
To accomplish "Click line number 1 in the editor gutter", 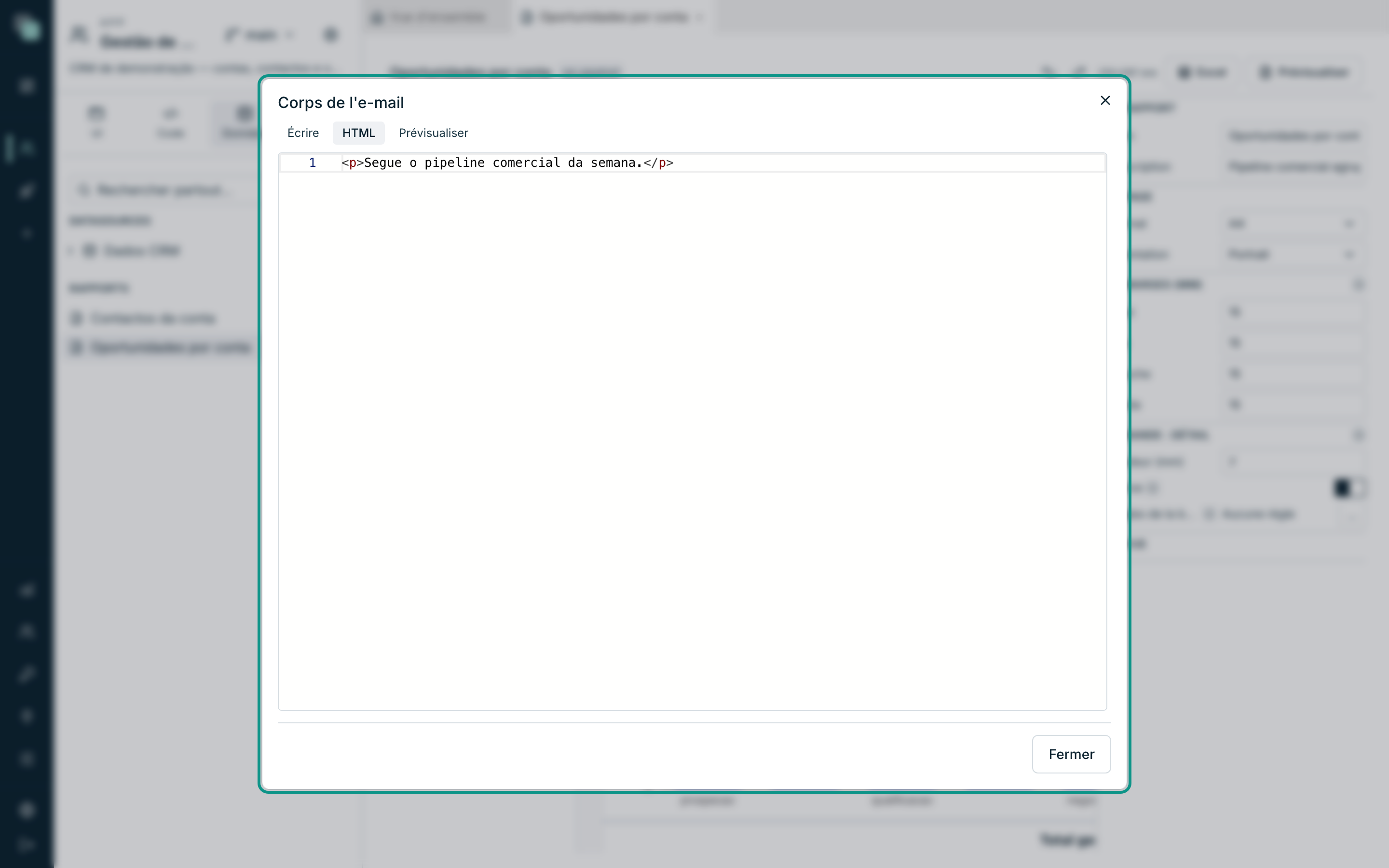I will pyautogui.click(x=312, y=163).
